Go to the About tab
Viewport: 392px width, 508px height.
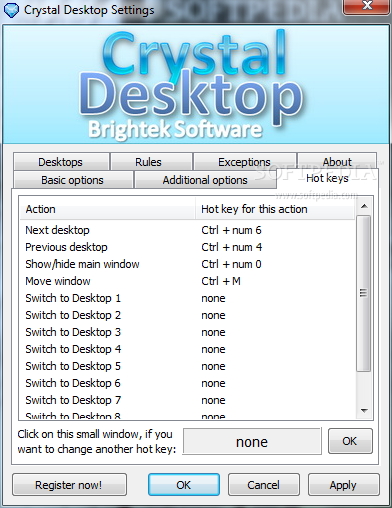point(337,162)
